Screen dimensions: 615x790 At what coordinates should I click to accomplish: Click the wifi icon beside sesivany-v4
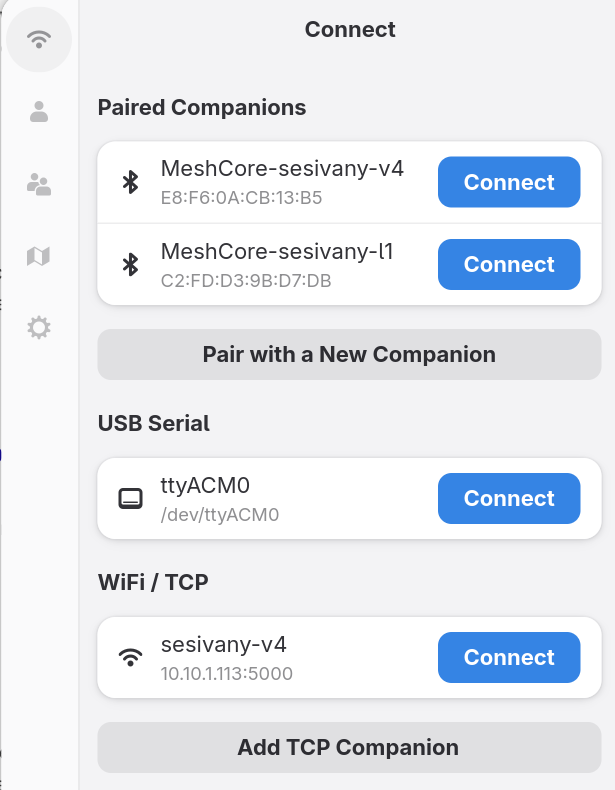point(130,657)
